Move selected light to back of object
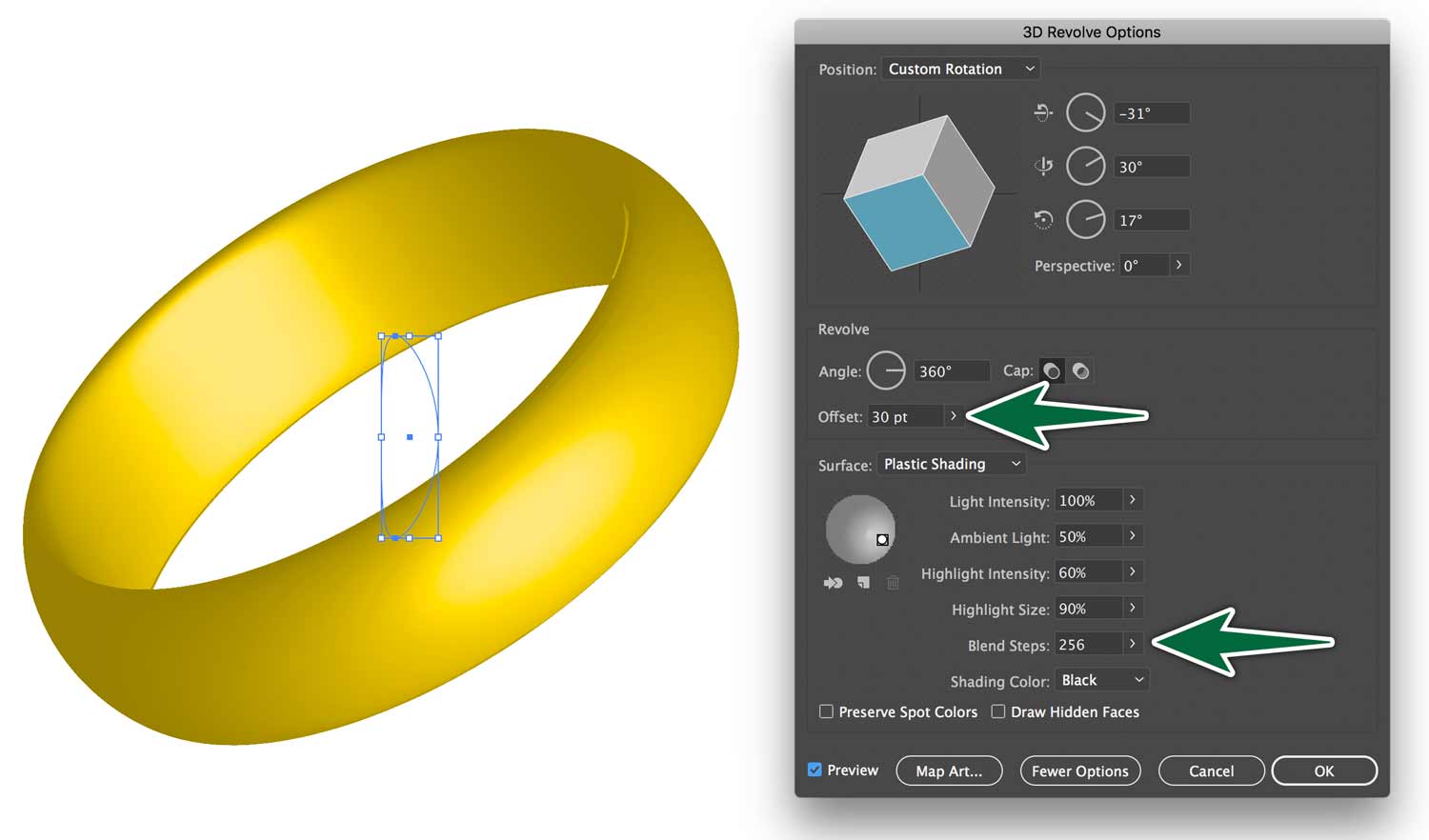 833,583
